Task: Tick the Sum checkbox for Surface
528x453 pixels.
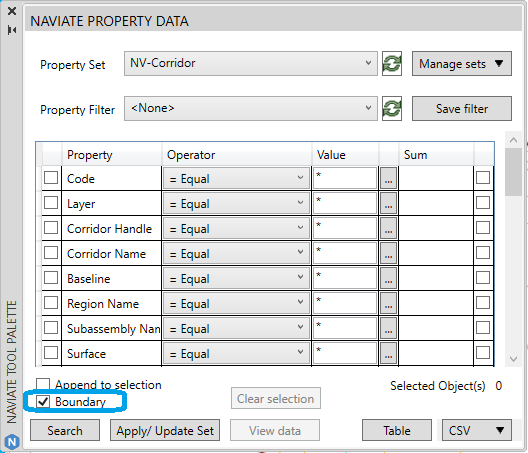Action: click(x=483, y=353)
